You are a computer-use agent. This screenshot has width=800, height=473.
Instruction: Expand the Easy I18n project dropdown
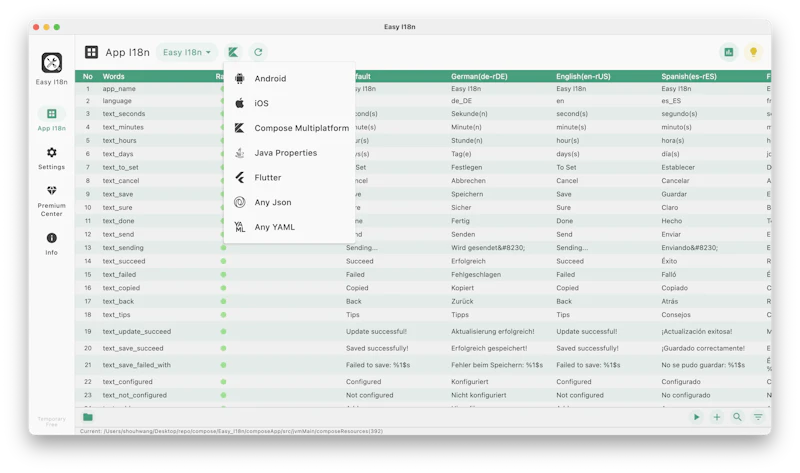point(187,52)
